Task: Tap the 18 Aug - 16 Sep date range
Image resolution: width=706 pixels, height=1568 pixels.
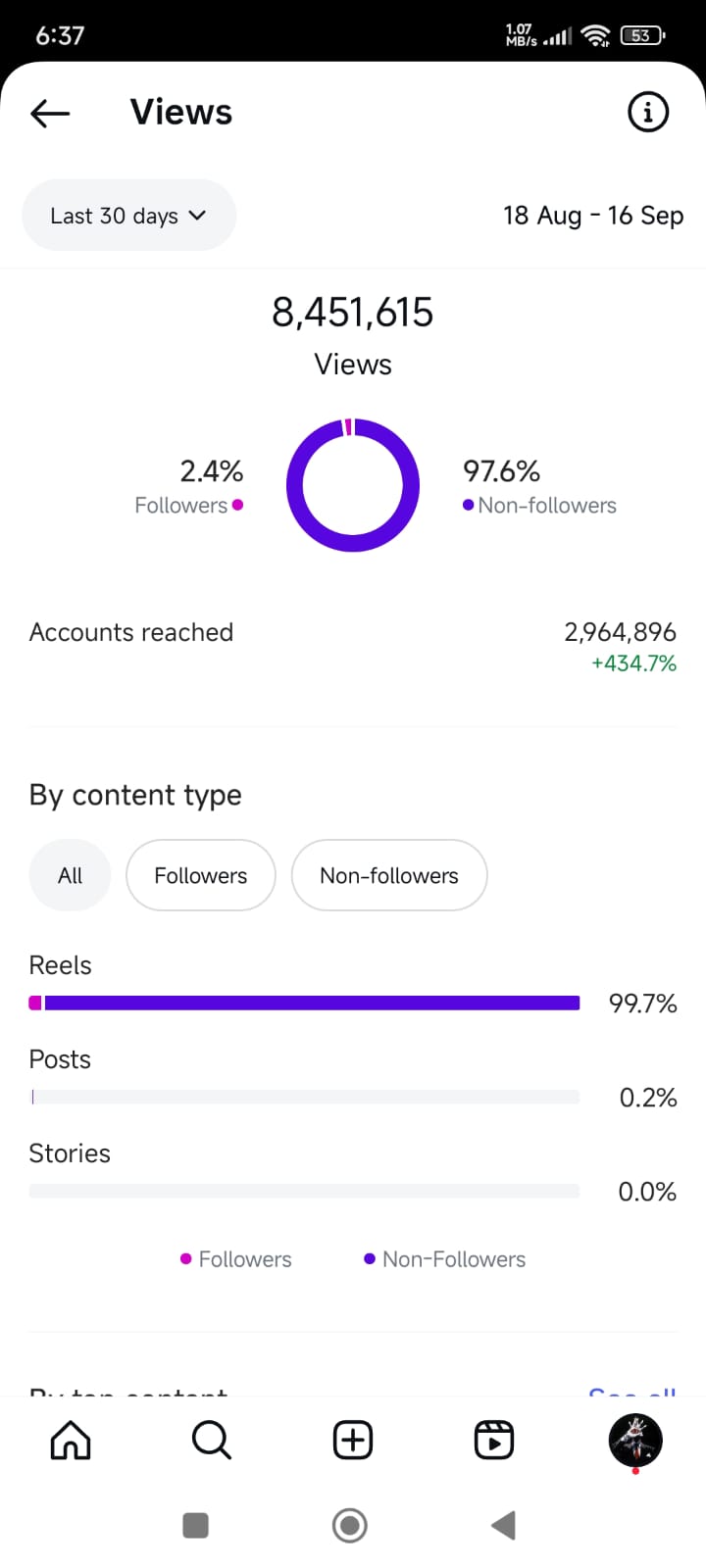Action: [x=593, y=216]
